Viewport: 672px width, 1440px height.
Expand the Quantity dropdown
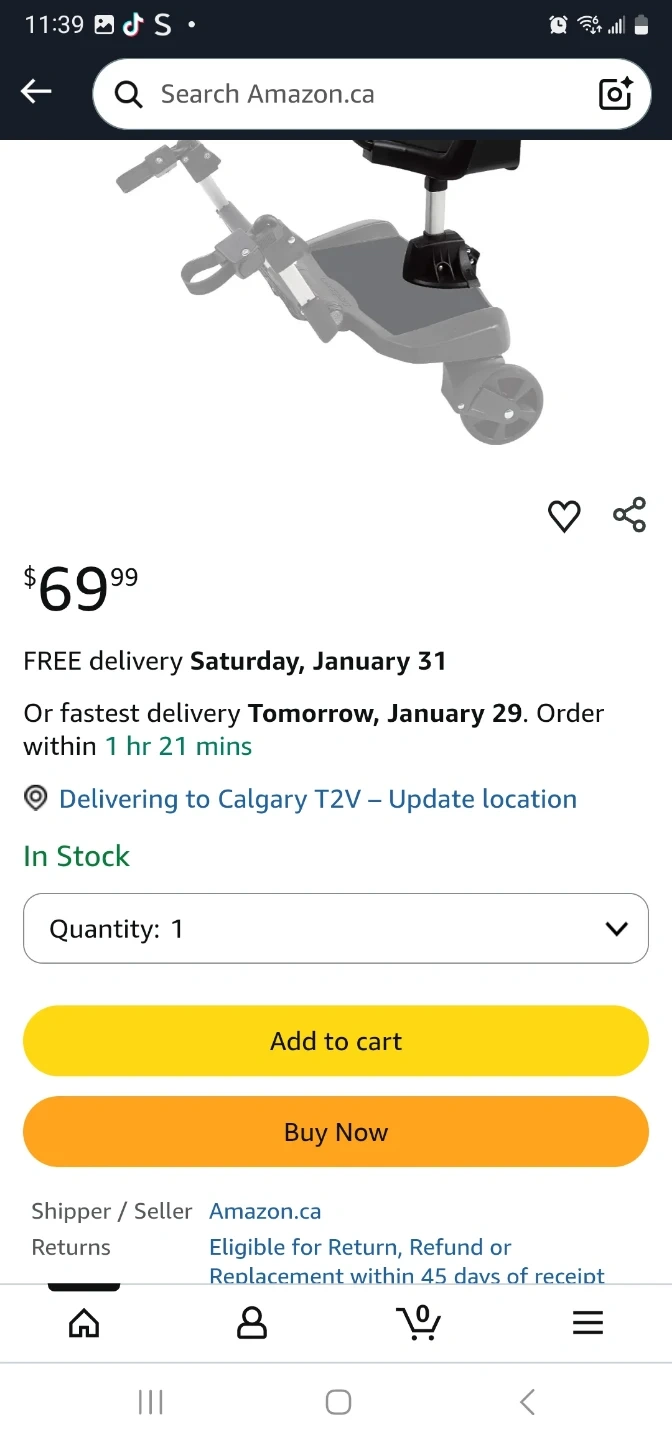[336, 928]
